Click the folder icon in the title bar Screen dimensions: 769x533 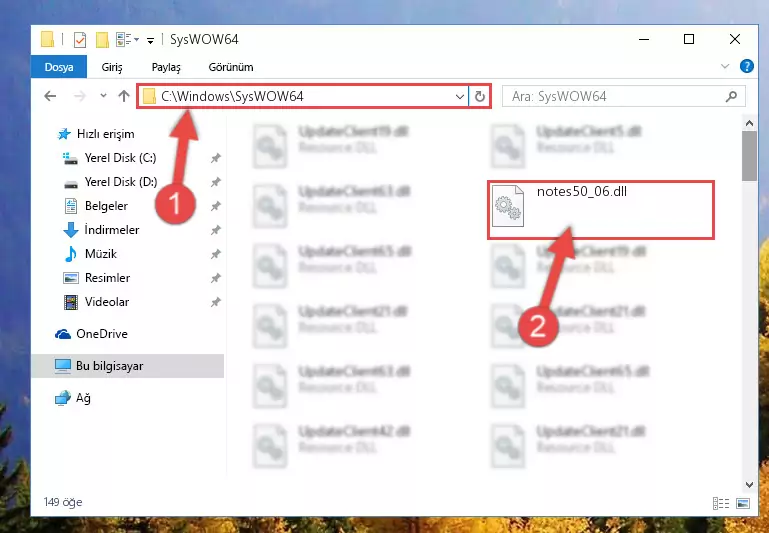[48, 39]
